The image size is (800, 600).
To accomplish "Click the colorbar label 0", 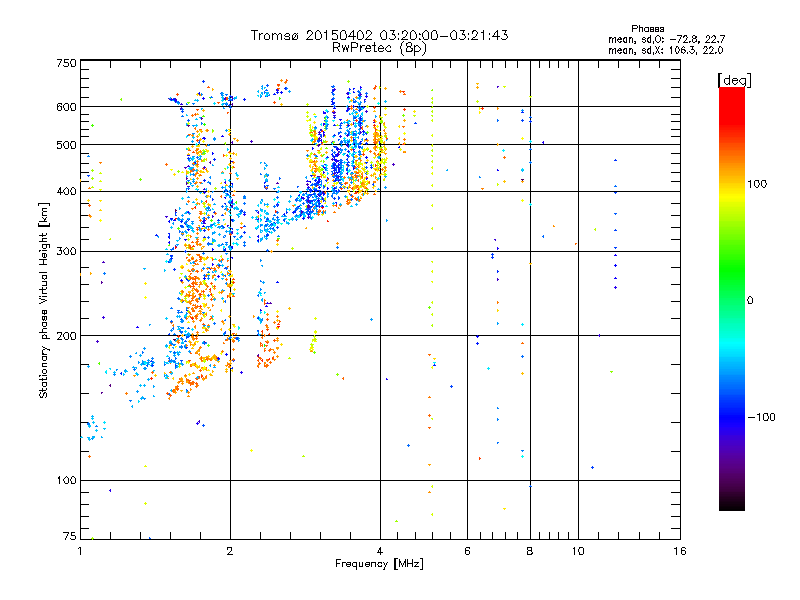I will (749, 301).
